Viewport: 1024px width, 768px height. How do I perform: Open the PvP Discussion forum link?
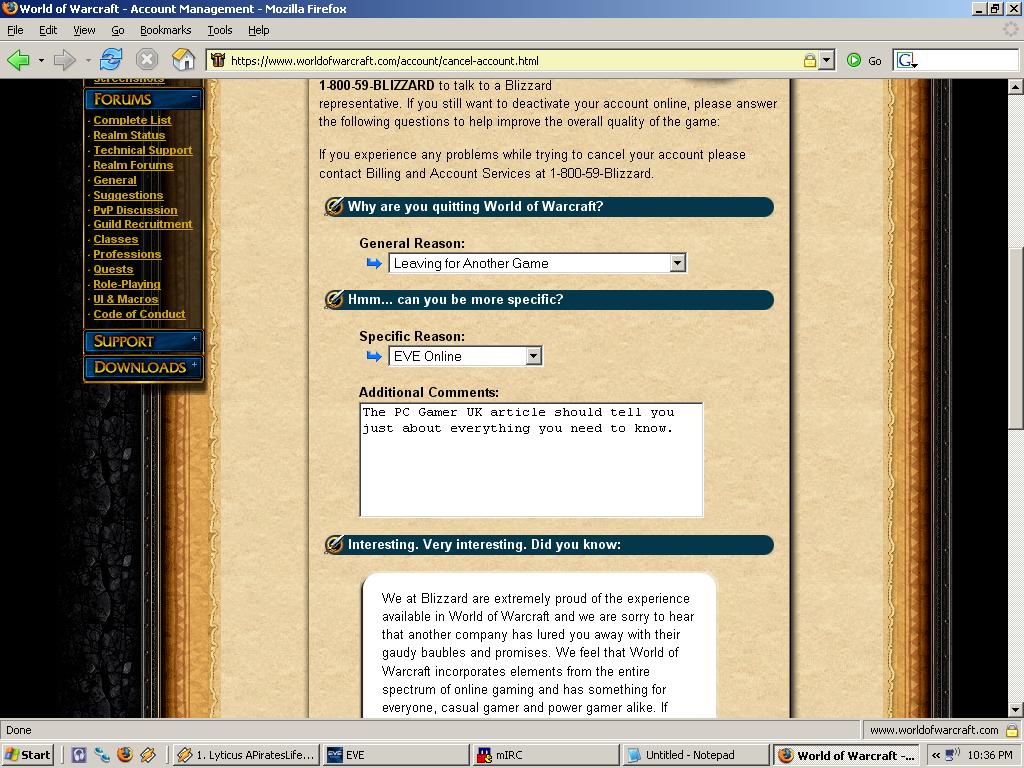point(135,210)
